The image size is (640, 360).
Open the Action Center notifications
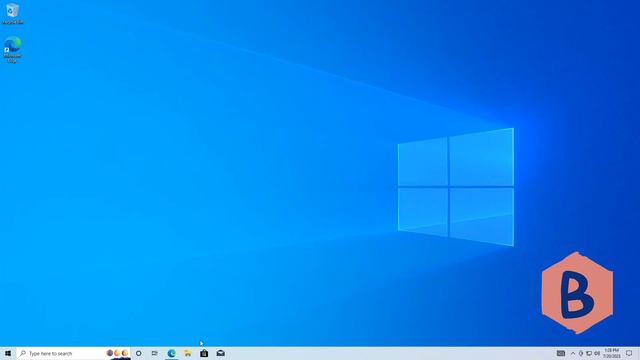(629, 353)
